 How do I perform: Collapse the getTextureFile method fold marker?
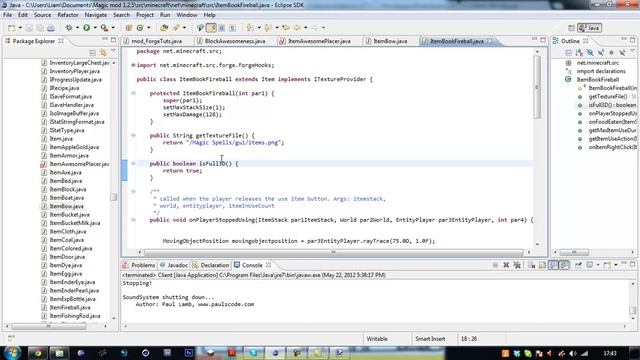(133, 135)
